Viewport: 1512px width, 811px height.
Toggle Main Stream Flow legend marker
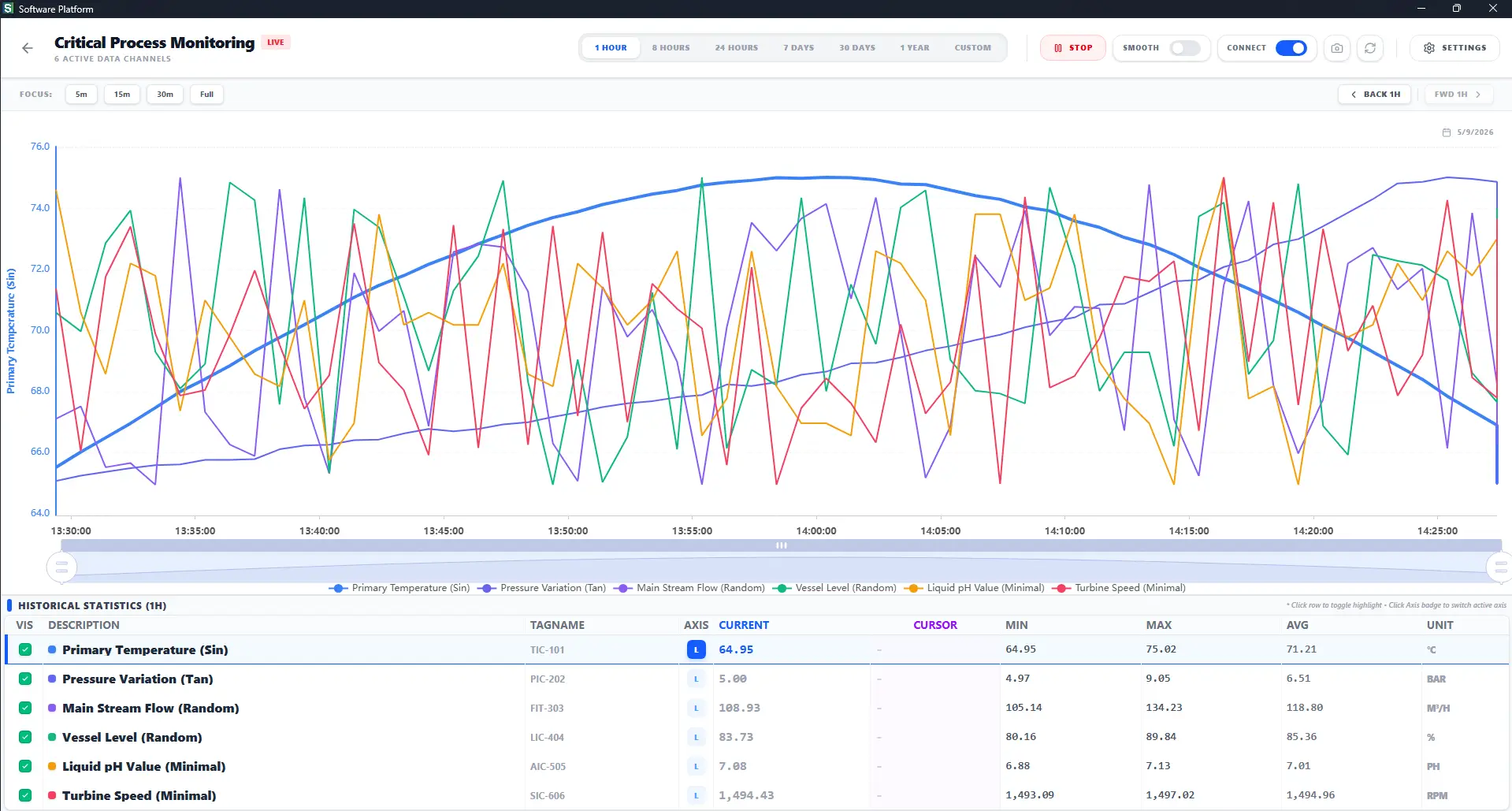[623, 588]
